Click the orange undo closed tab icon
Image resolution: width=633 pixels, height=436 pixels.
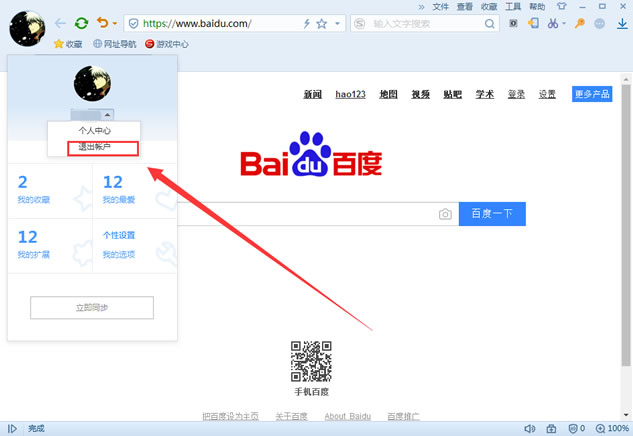tap(103, 23)
